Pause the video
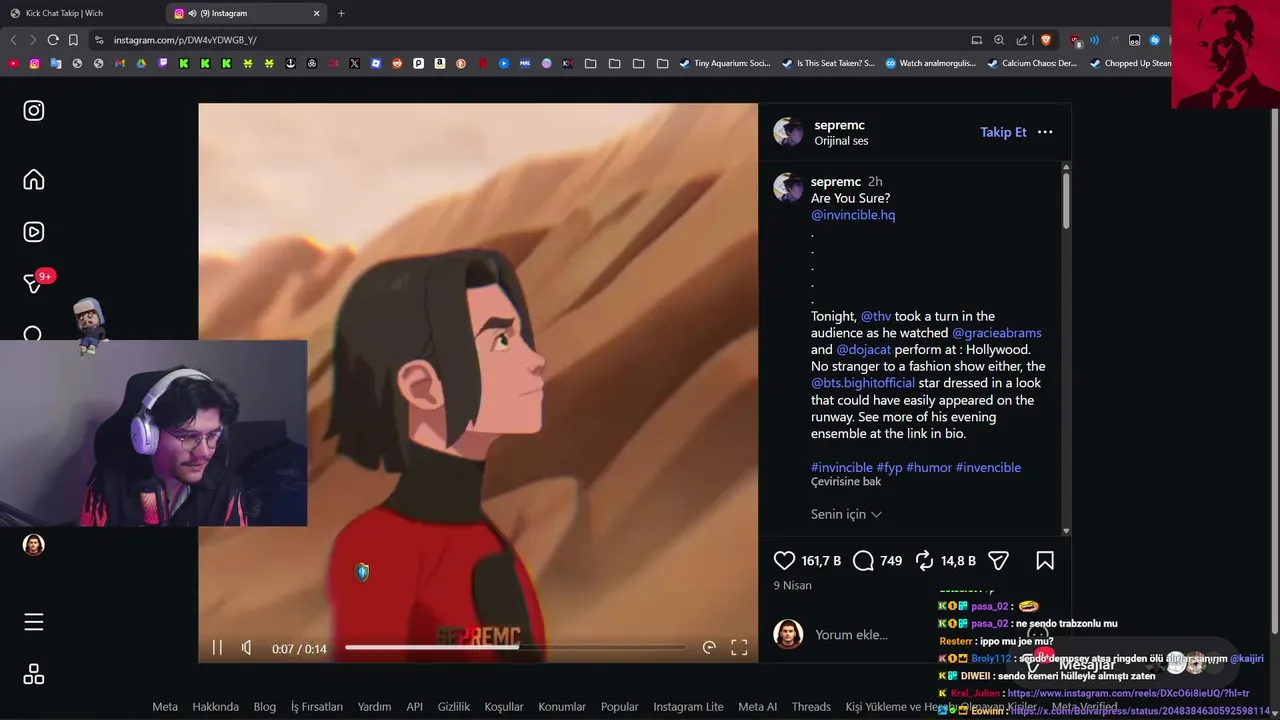 pos(217,647)
